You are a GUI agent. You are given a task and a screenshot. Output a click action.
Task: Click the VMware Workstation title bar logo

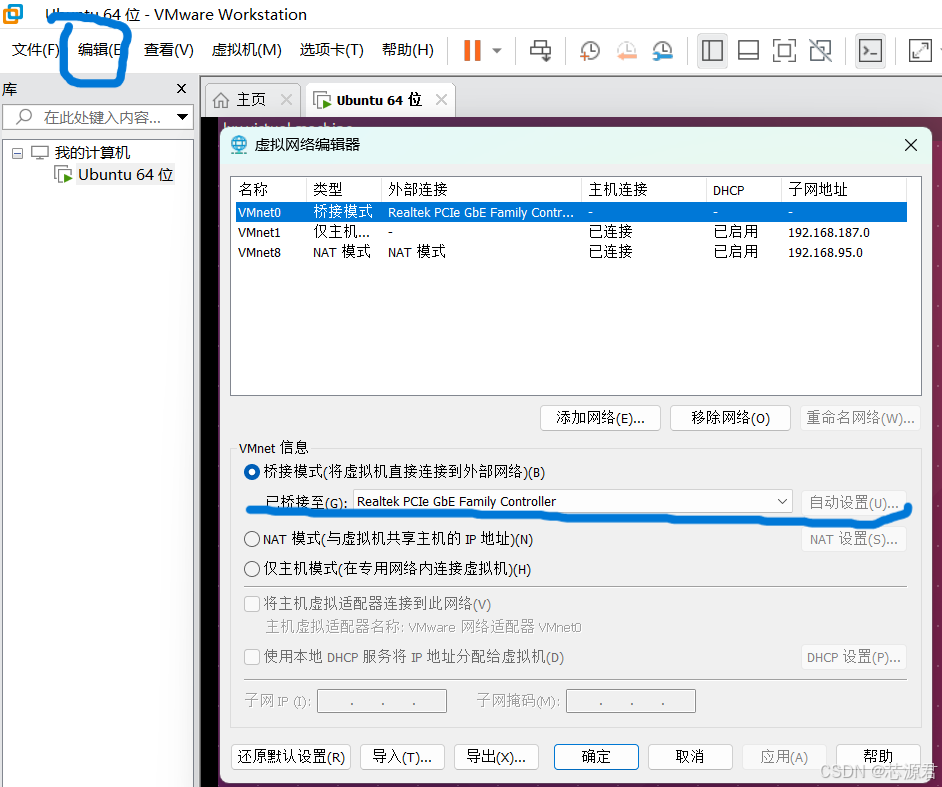tap(13, 13)
